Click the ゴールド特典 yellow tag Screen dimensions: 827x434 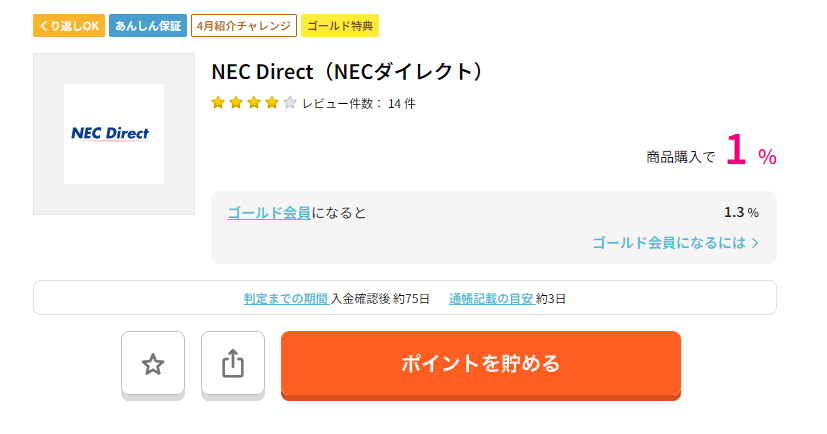[x=340, y=26]
